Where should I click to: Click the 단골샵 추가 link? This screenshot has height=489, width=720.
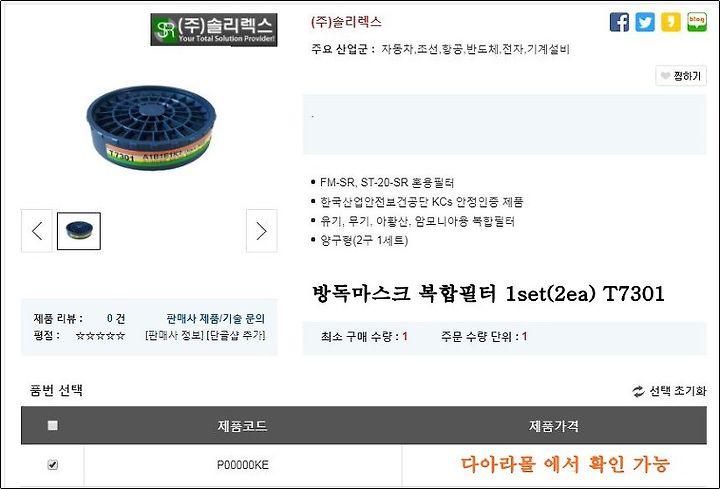click(x=236, y=335)
